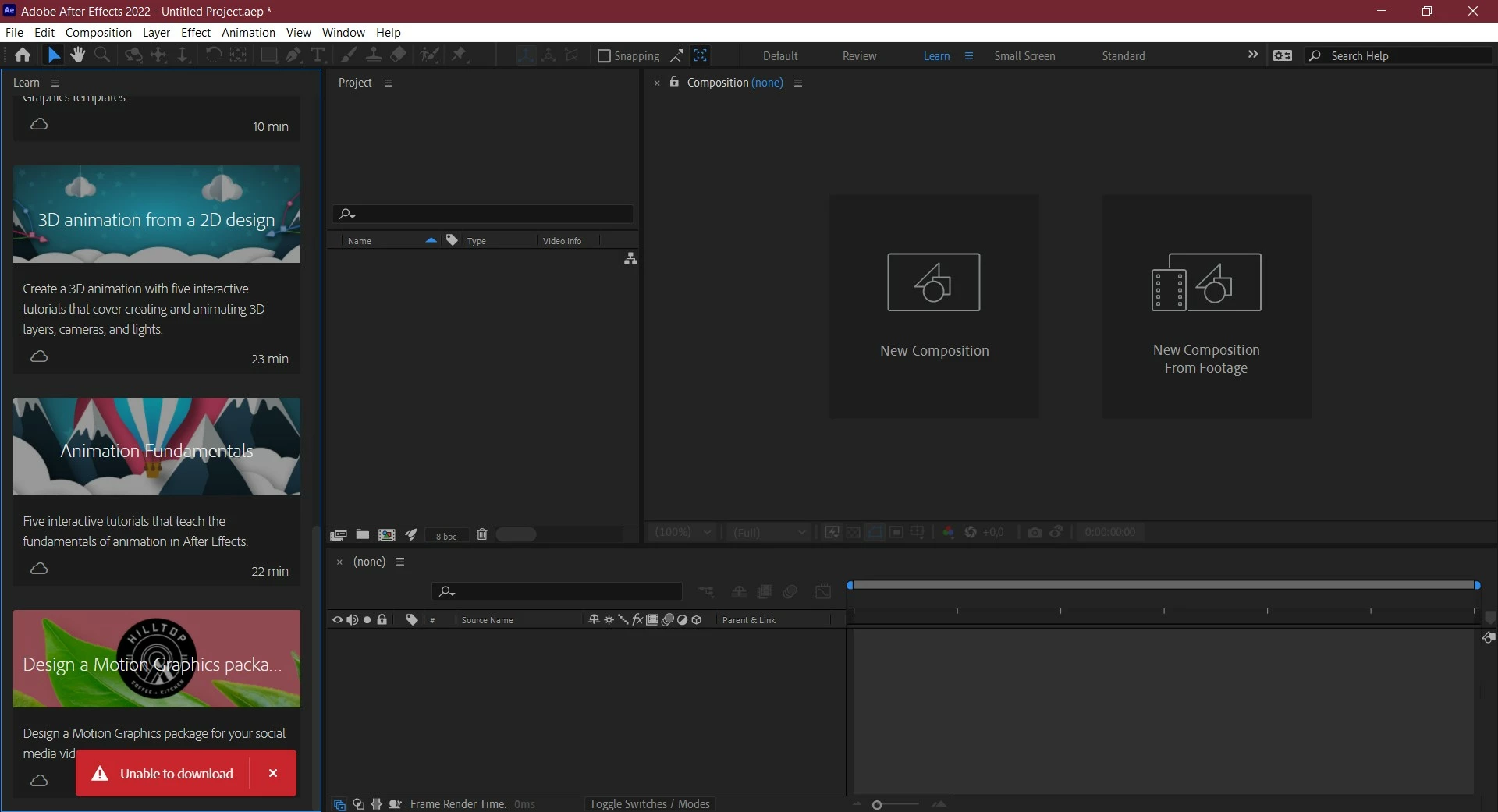Viewport: 1498px width, 812px height.
Task: Open the Composition panel menu
Action: 798,83
